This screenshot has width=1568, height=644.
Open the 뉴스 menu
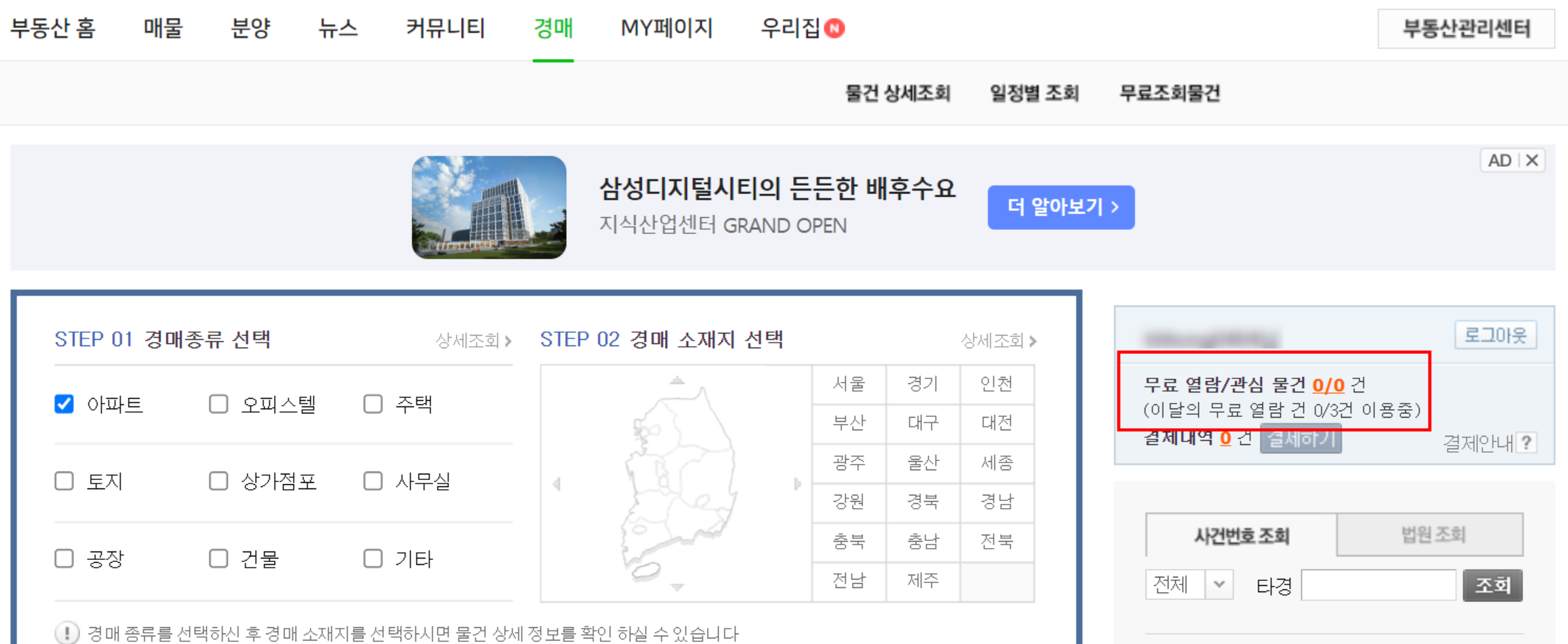tap(338, 28)
